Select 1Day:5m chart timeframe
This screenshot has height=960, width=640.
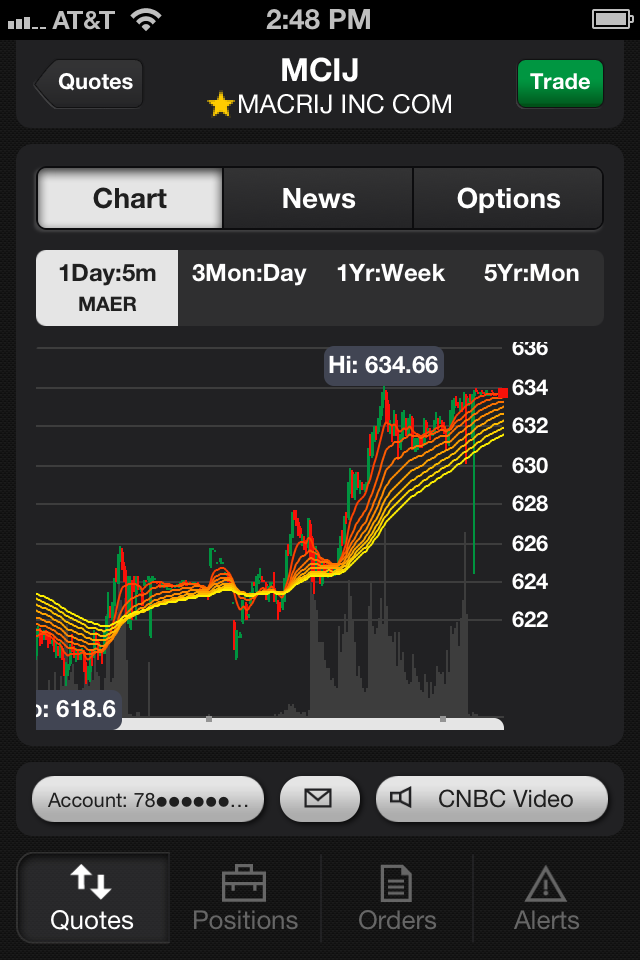coord(107,287)
